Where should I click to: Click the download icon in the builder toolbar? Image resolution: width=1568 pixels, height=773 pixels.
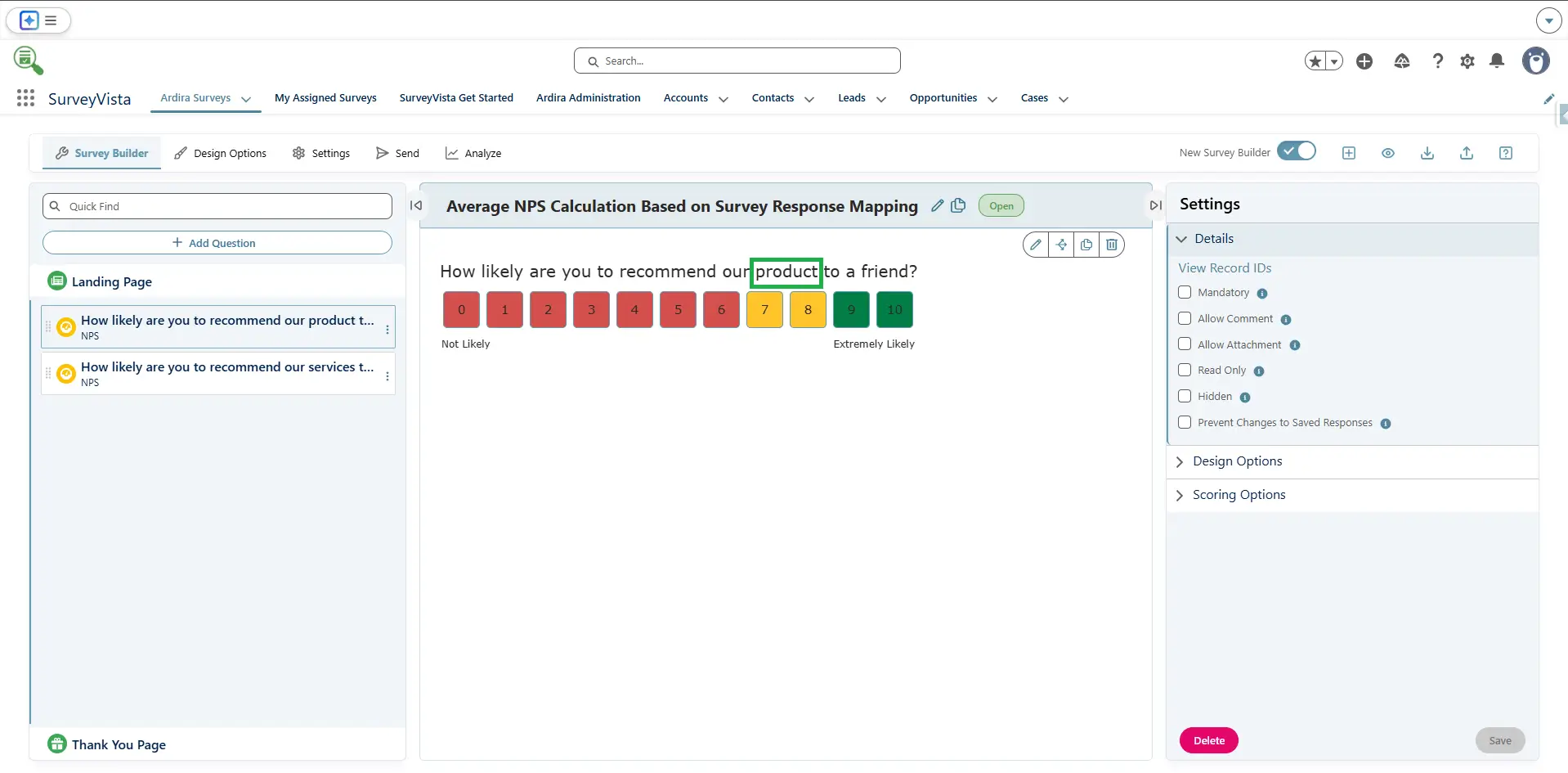(1427, 153)
